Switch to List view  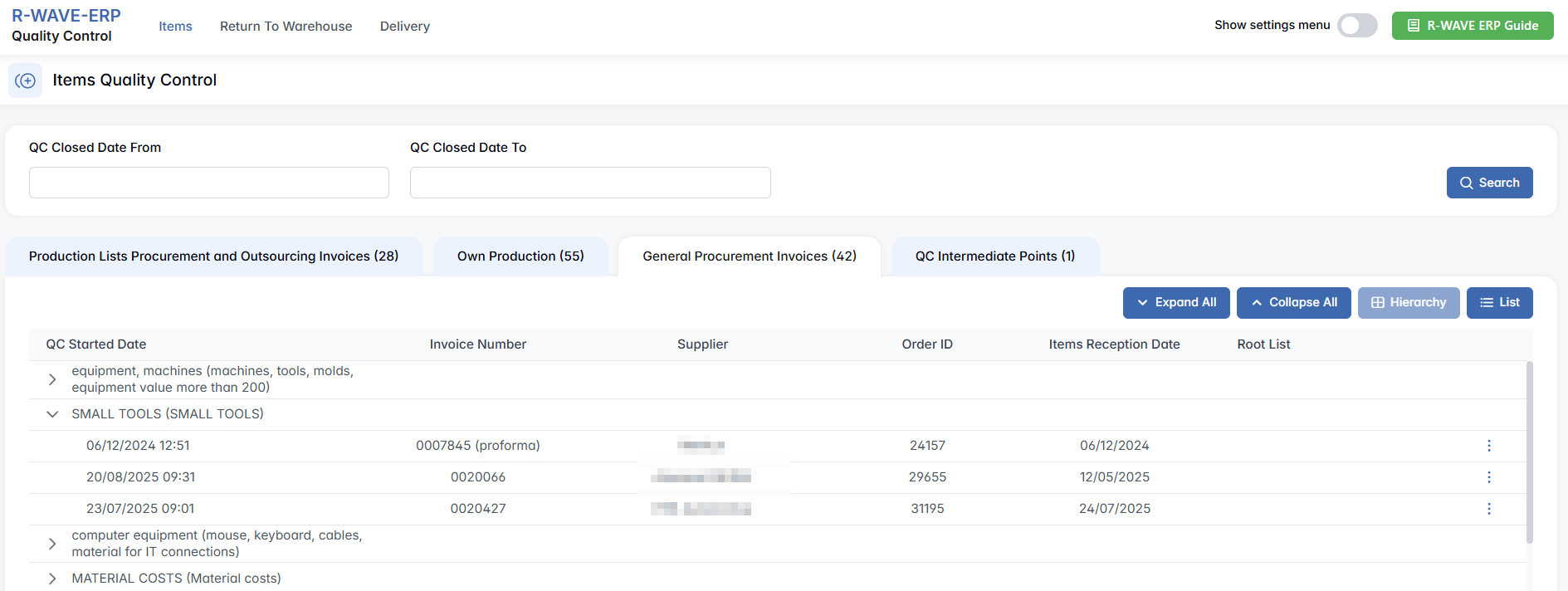point(1499,303)
